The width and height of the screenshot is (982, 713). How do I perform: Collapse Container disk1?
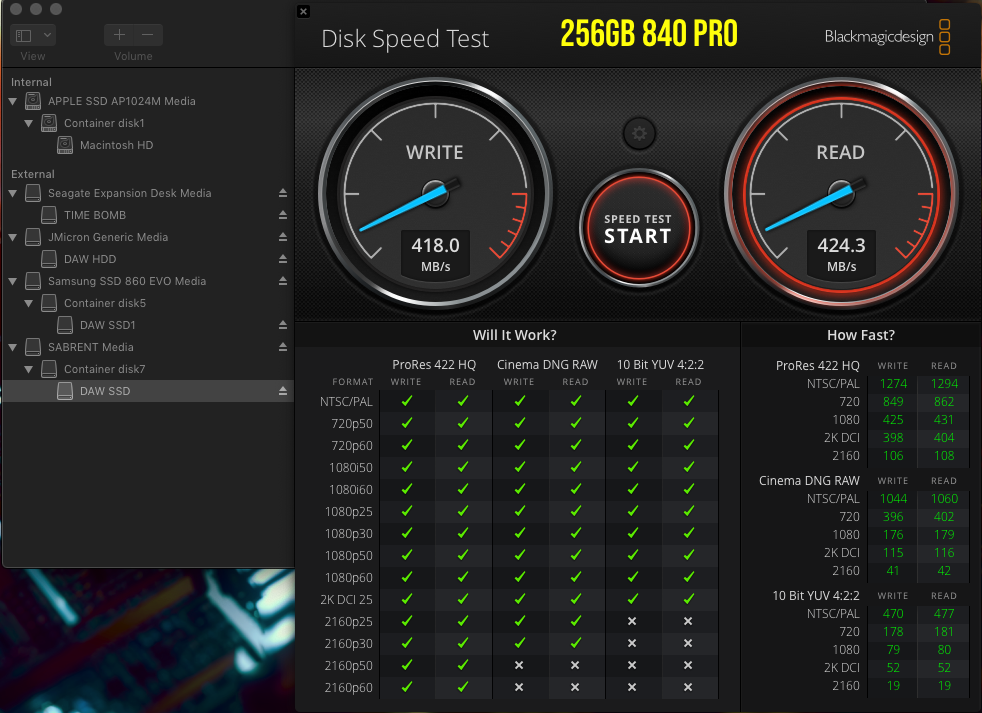click(28, 123)
